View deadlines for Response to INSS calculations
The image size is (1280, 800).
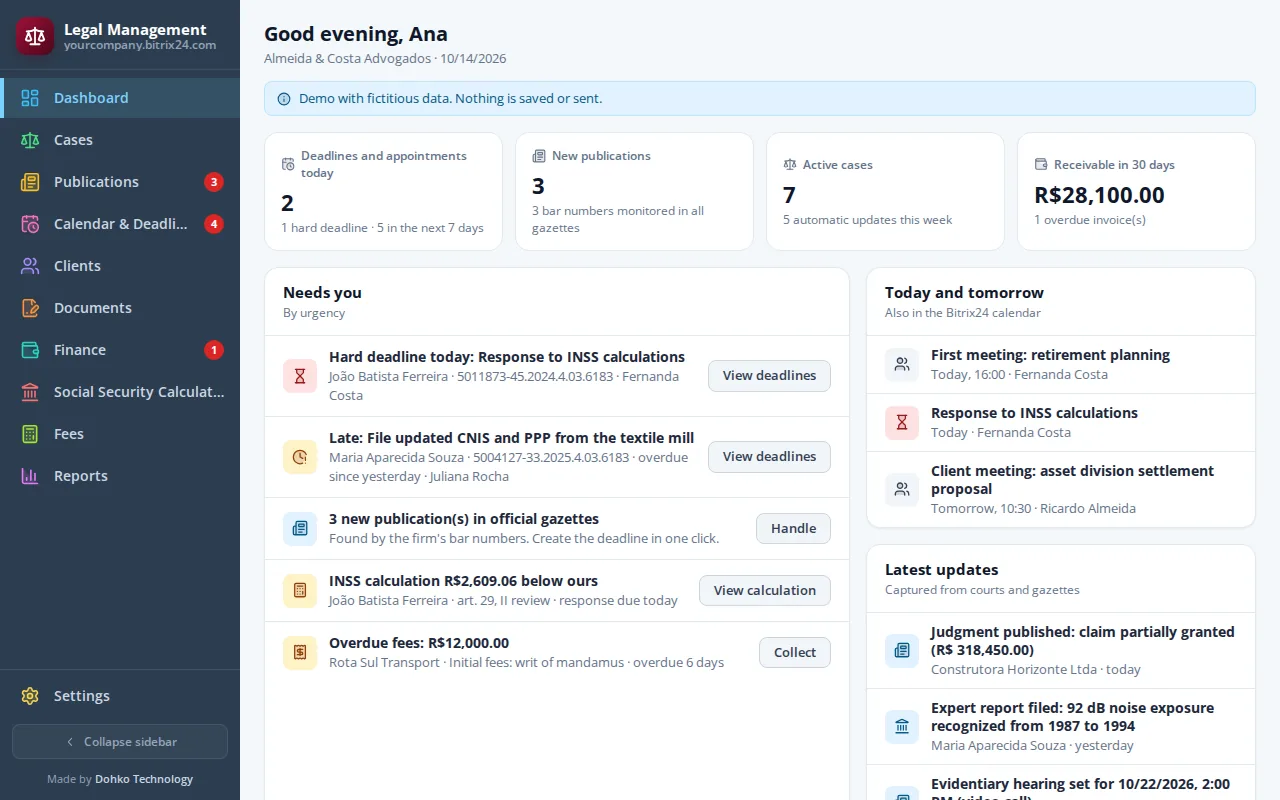(x=769, y=376)
